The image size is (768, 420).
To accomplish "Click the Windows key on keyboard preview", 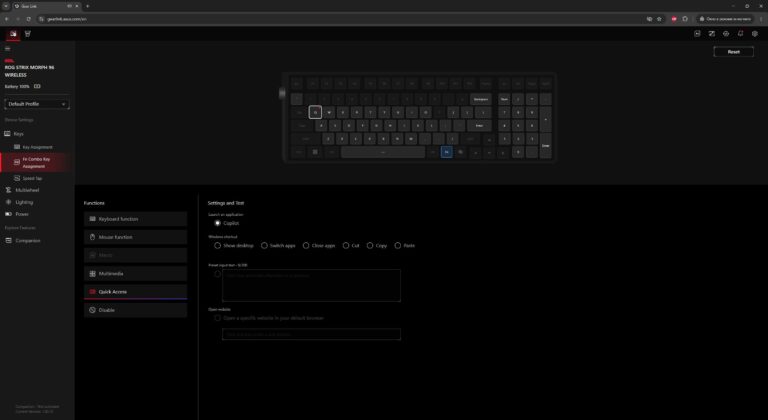I will tap(315, 152).
